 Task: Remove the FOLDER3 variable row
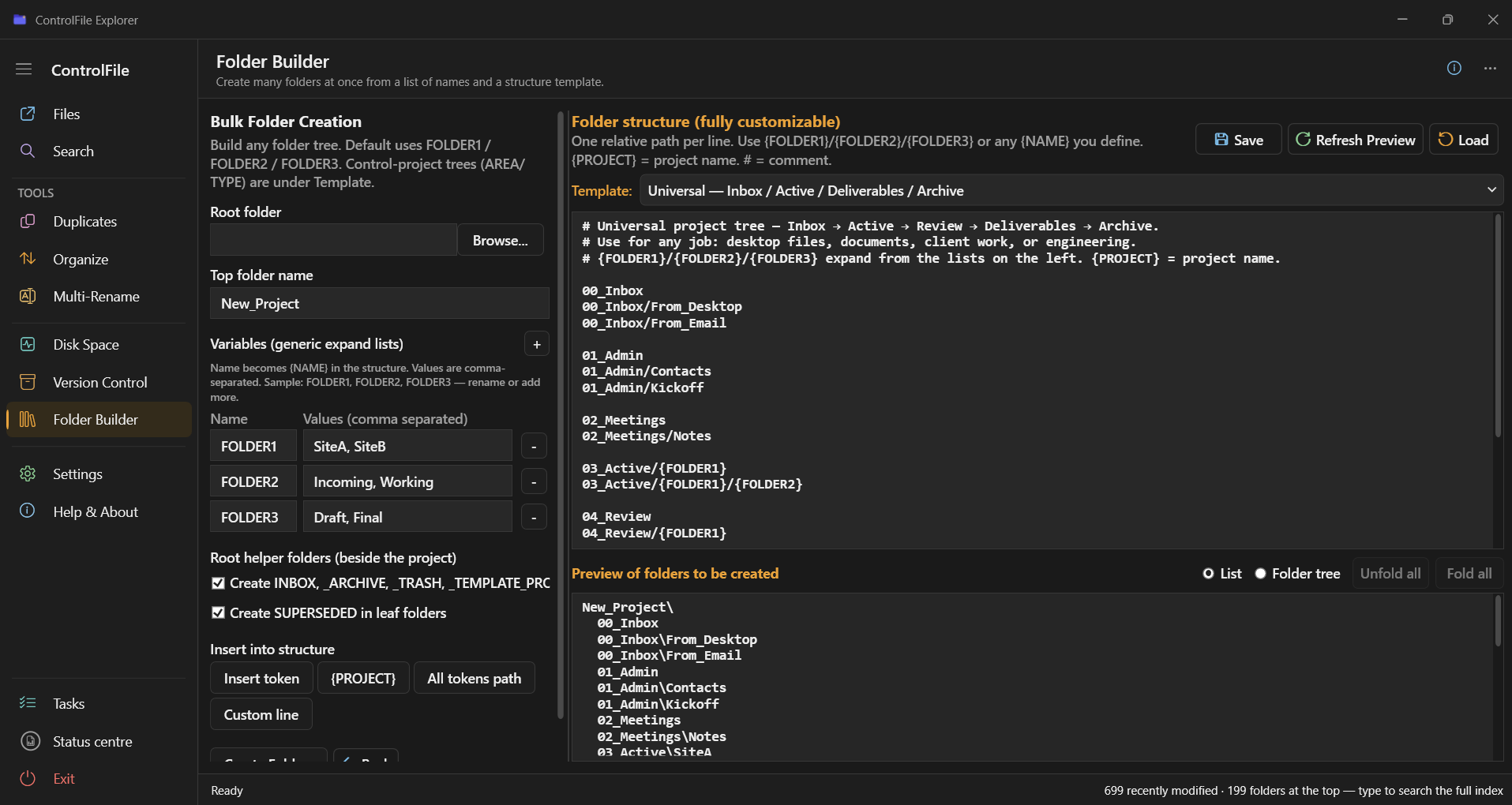[534, 518]
